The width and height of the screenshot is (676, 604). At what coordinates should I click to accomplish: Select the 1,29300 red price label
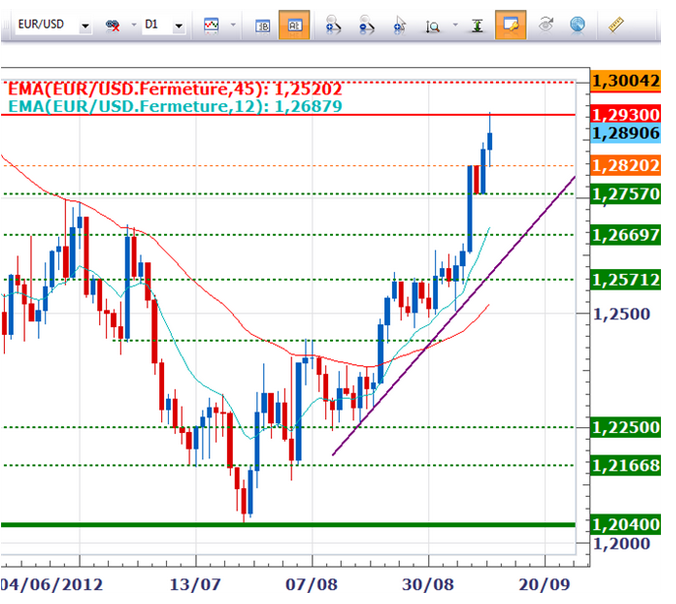(x=626, y=115)
